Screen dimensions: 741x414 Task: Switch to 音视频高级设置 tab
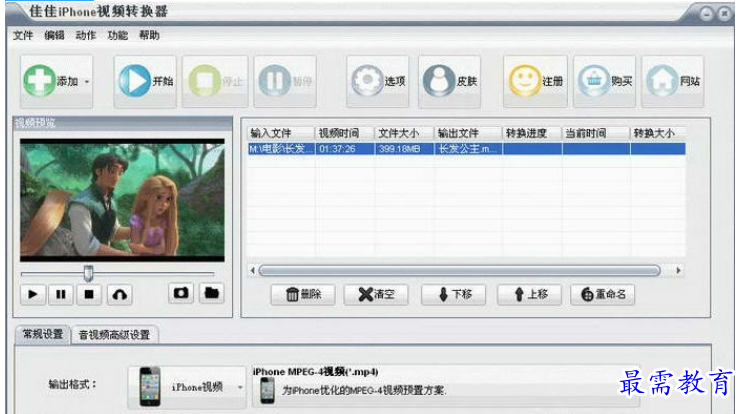pos(114,335)
